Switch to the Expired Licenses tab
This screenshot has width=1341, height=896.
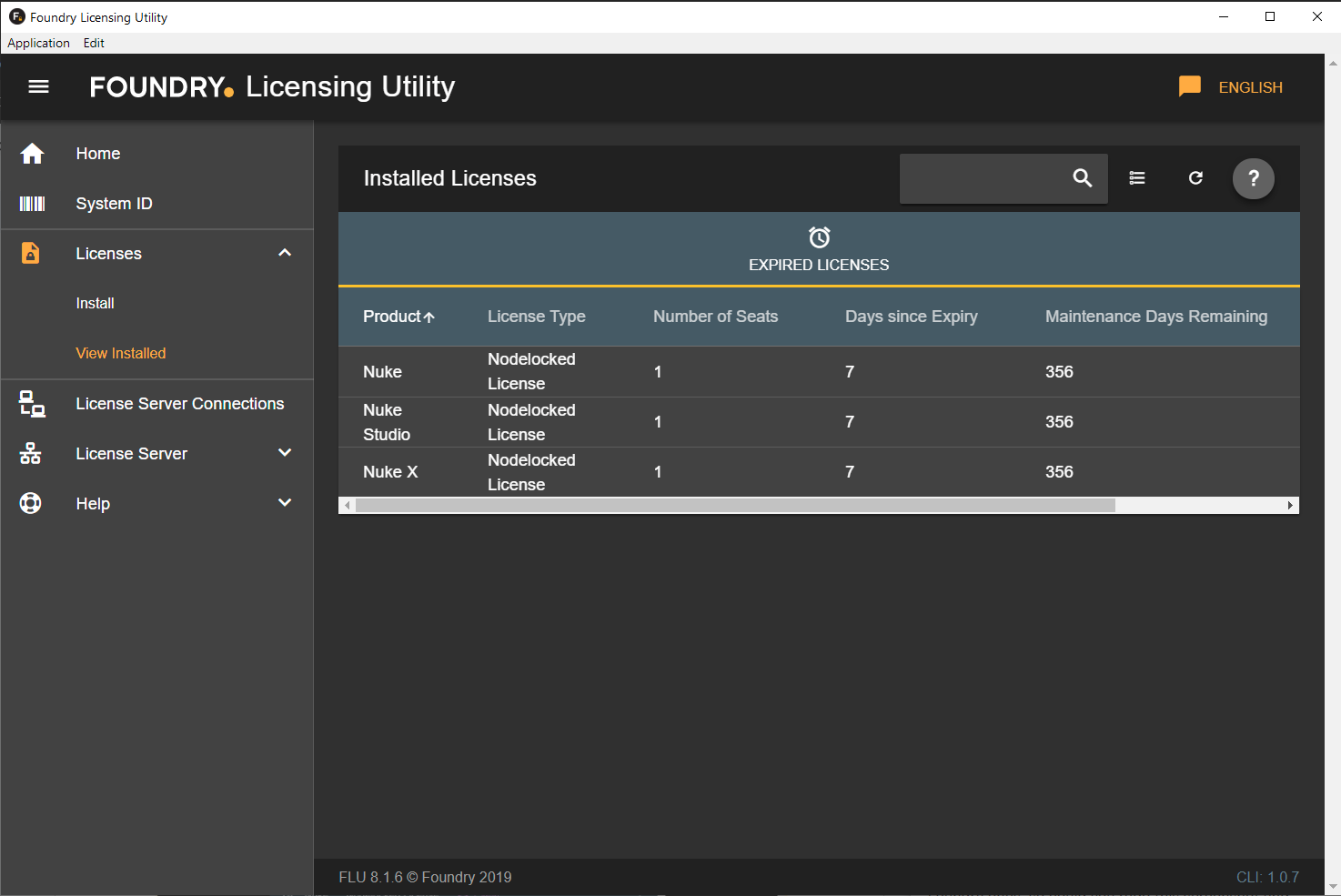tap(819, 250)
